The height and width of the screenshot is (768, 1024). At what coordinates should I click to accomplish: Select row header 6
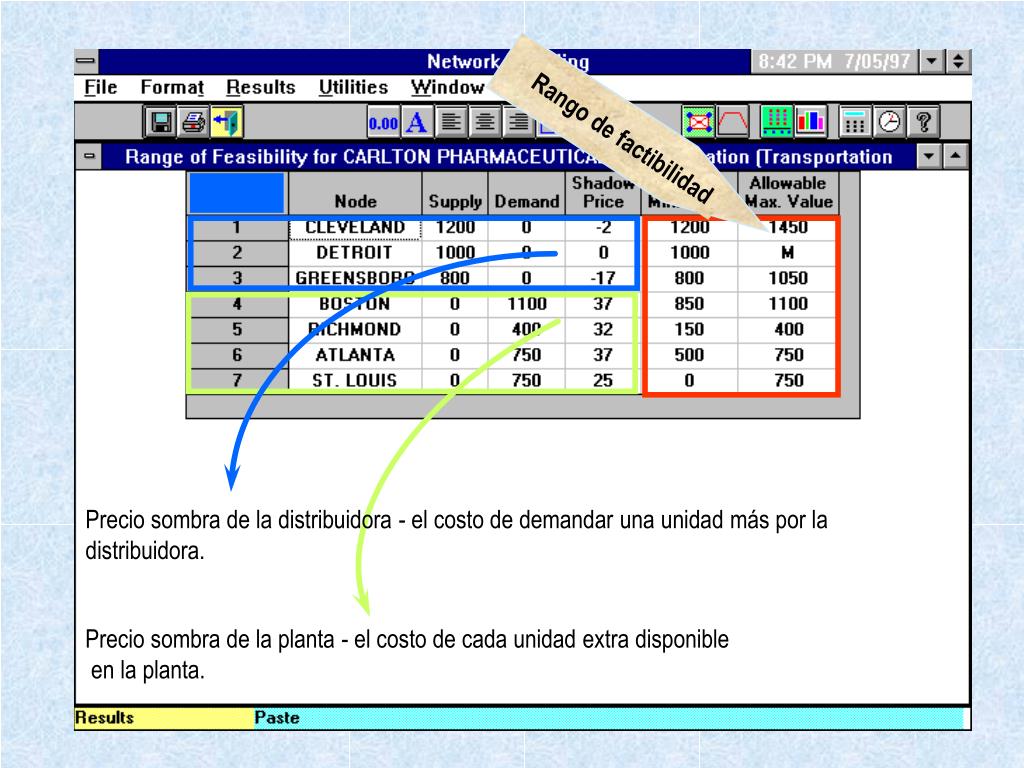[x=237, y=355]
